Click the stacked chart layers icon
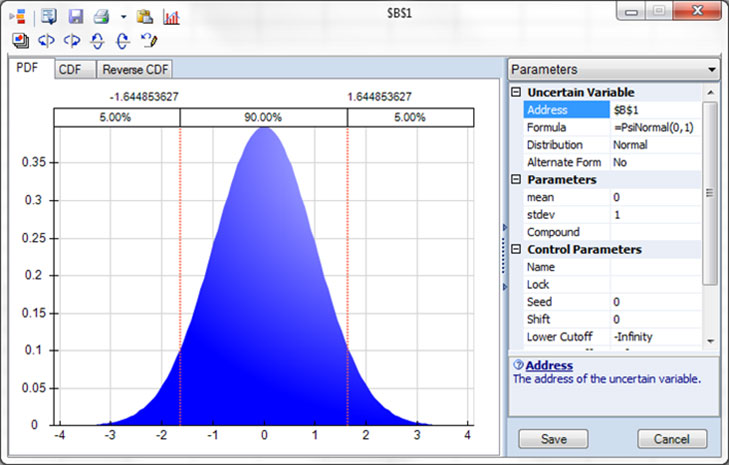 coord(21,41)
